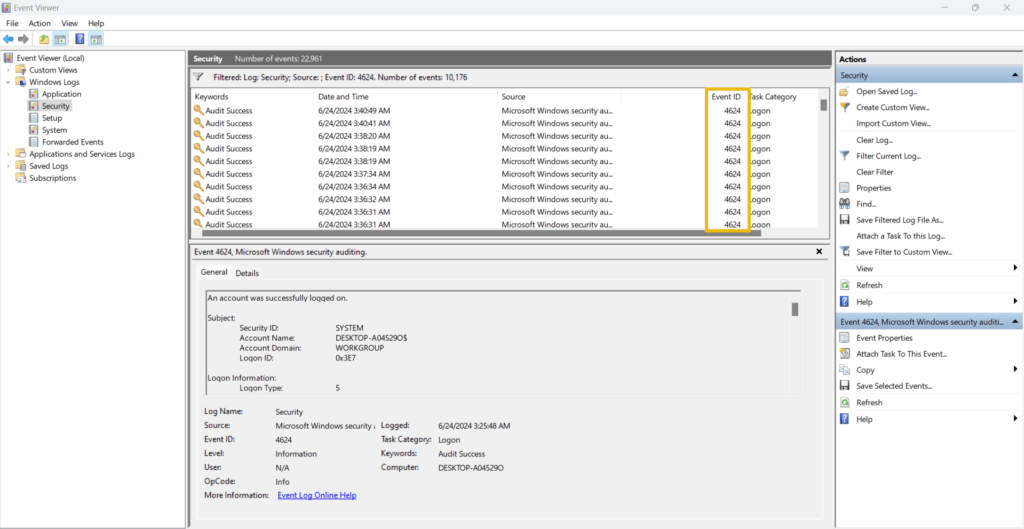The width and height of the screenshot is (1024, 529).
Task: Click Import Custom View action
Action: (x=893, y=123)
